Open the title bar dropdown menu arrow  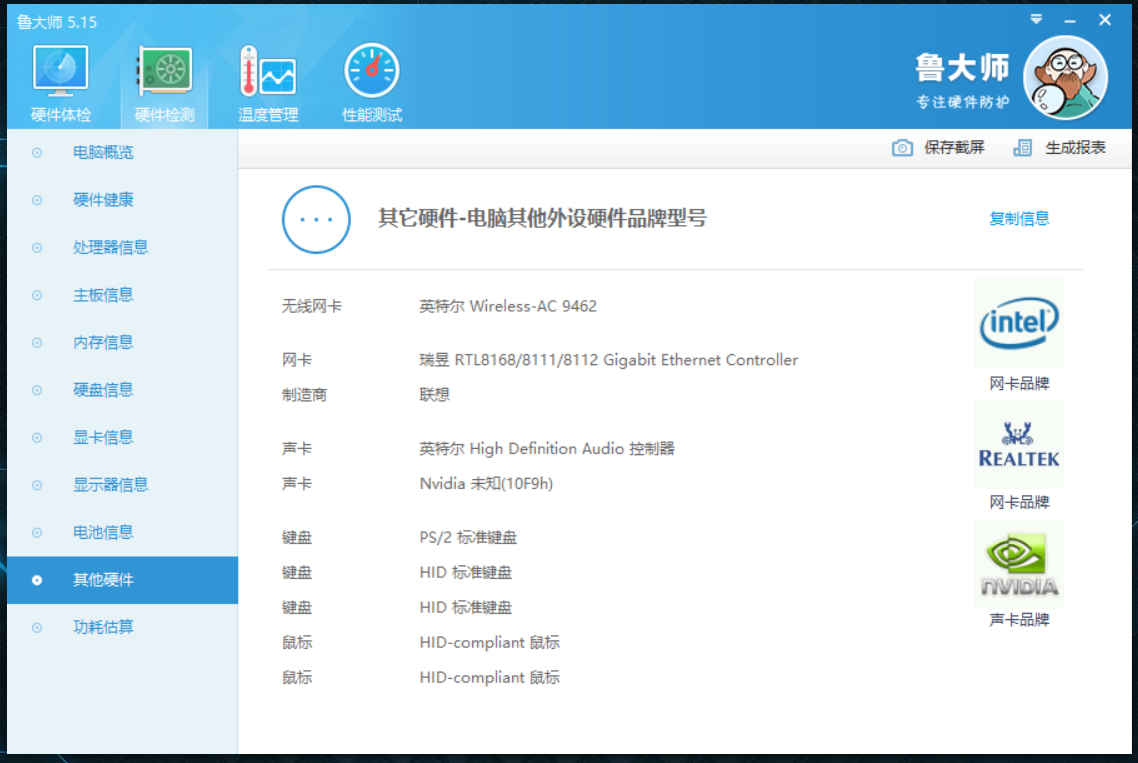pyautogui.click(x=1036, y=20)
